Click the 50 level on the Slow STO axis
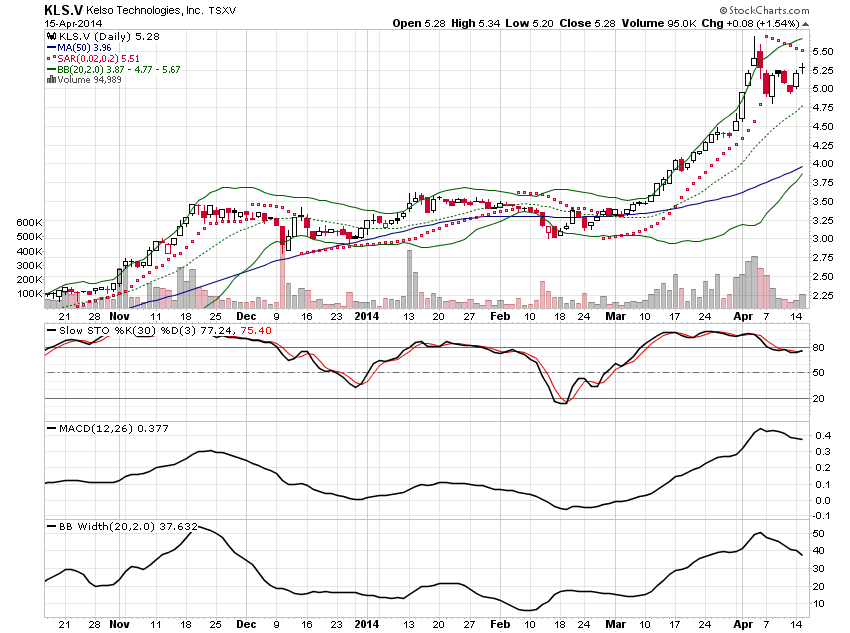 [x=819, y=373]
